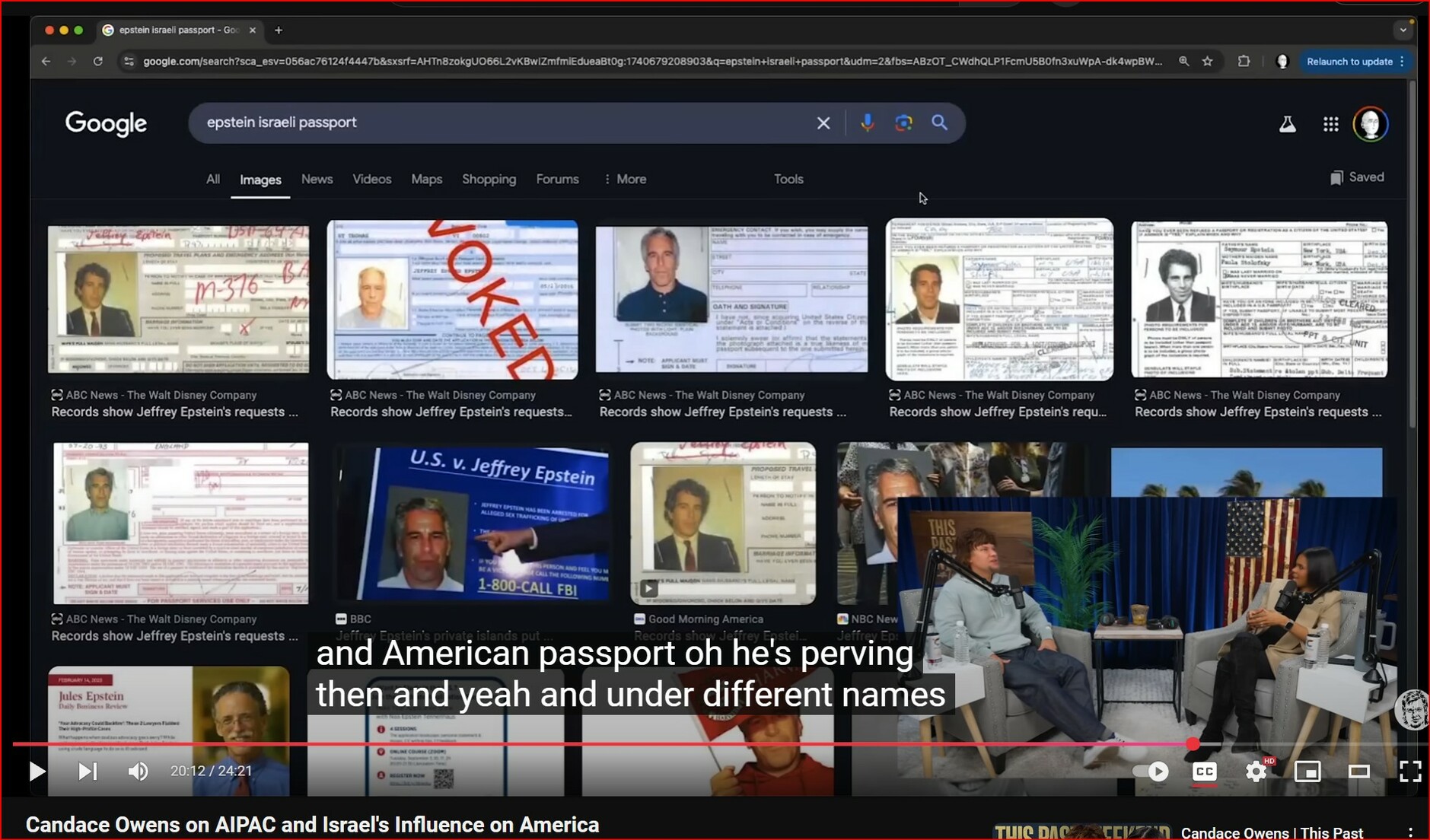Mute the video volume
Screen dimensions: 1430x840
[138, 772]
